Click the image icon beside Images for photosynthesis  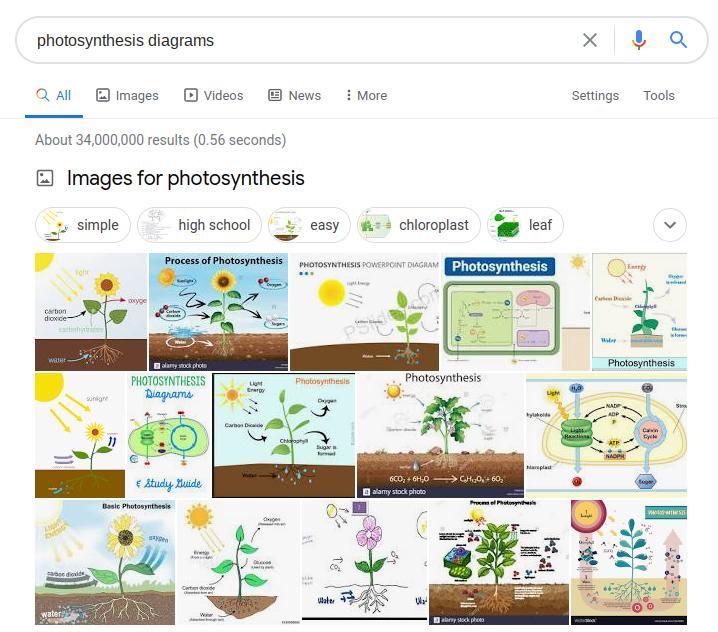click(45, 178)
